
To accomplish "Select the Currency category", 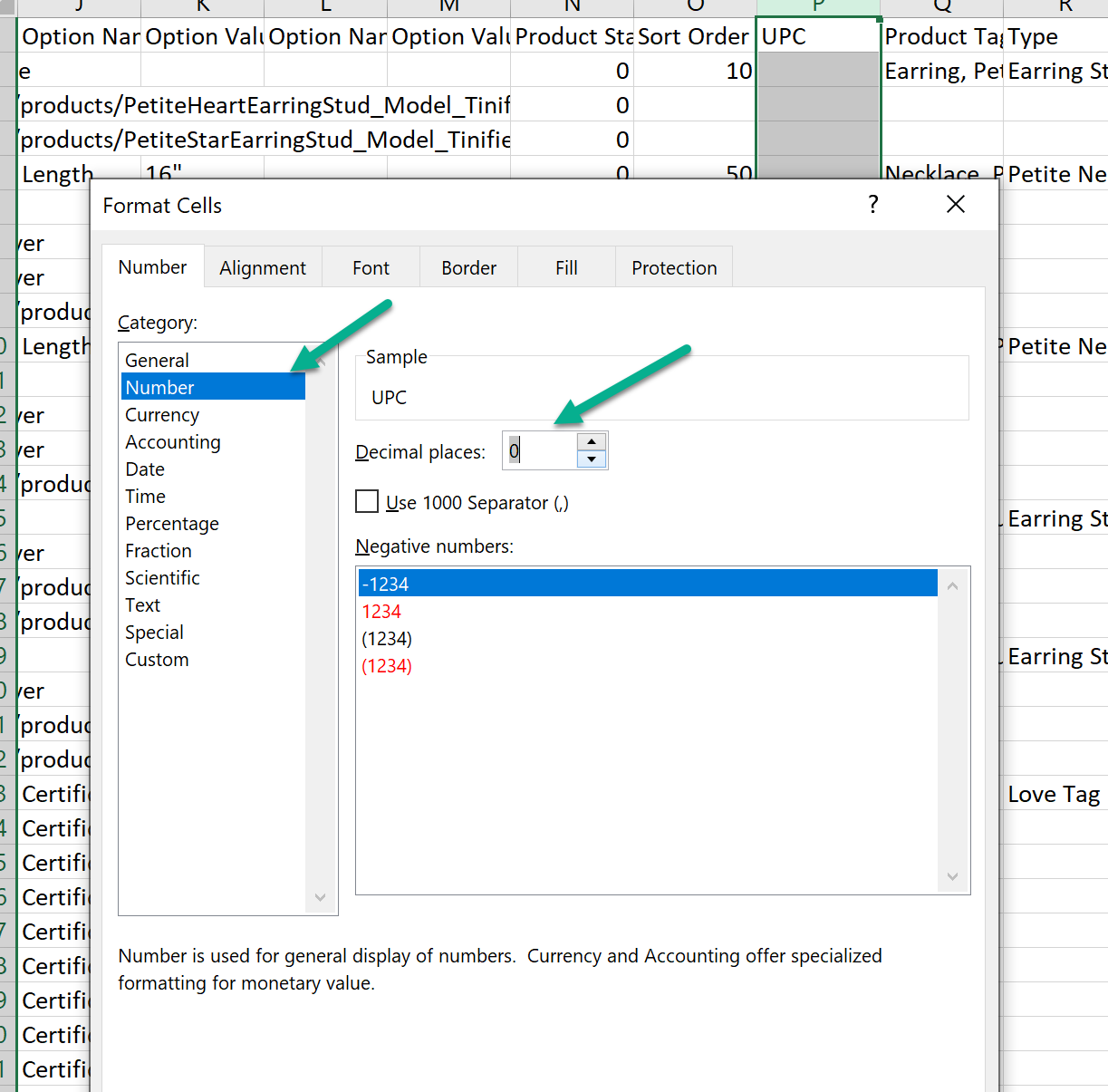I will [162, 415].
